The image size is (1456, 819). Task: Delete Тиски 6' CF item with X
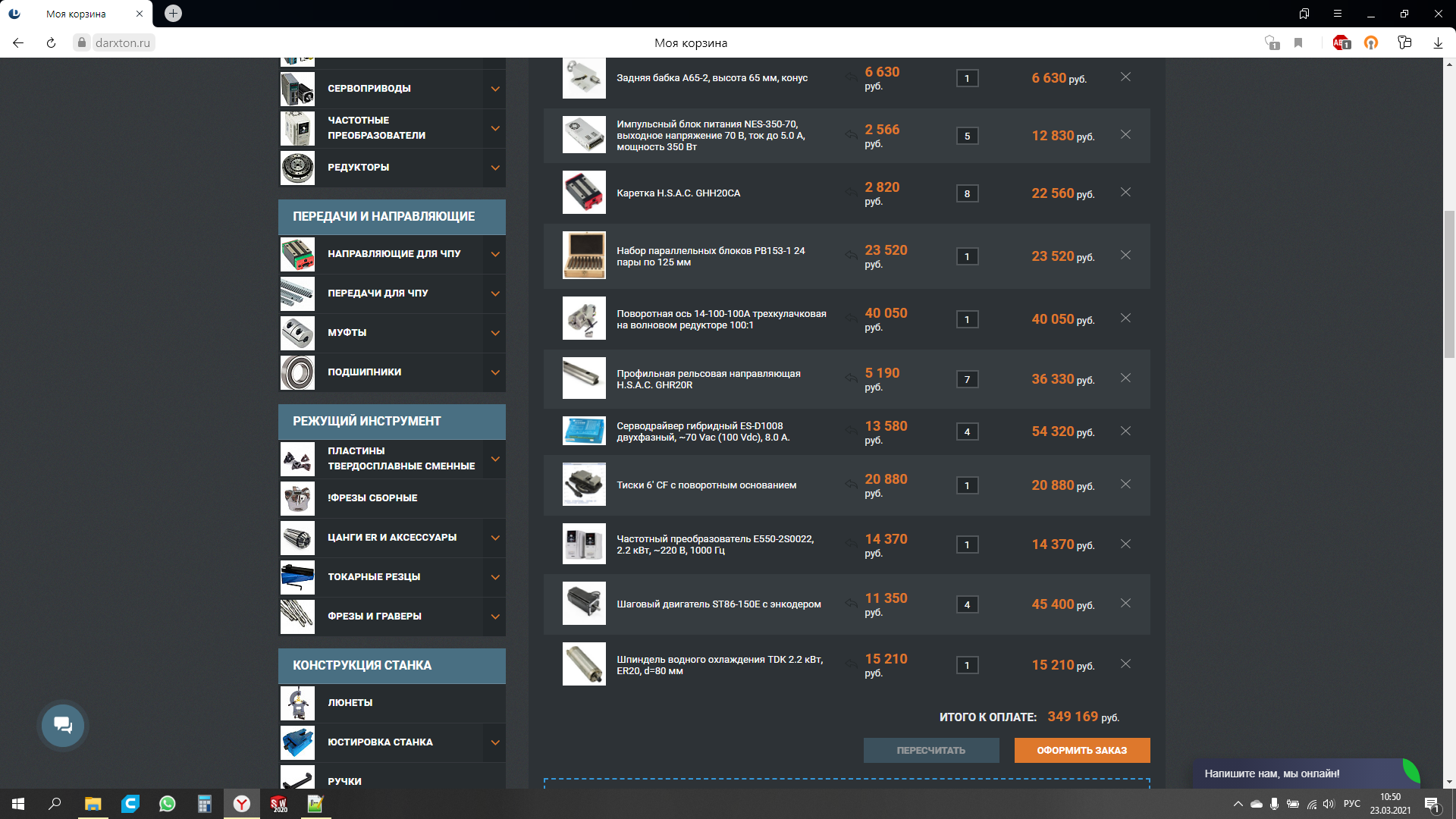pos(1125,485)
